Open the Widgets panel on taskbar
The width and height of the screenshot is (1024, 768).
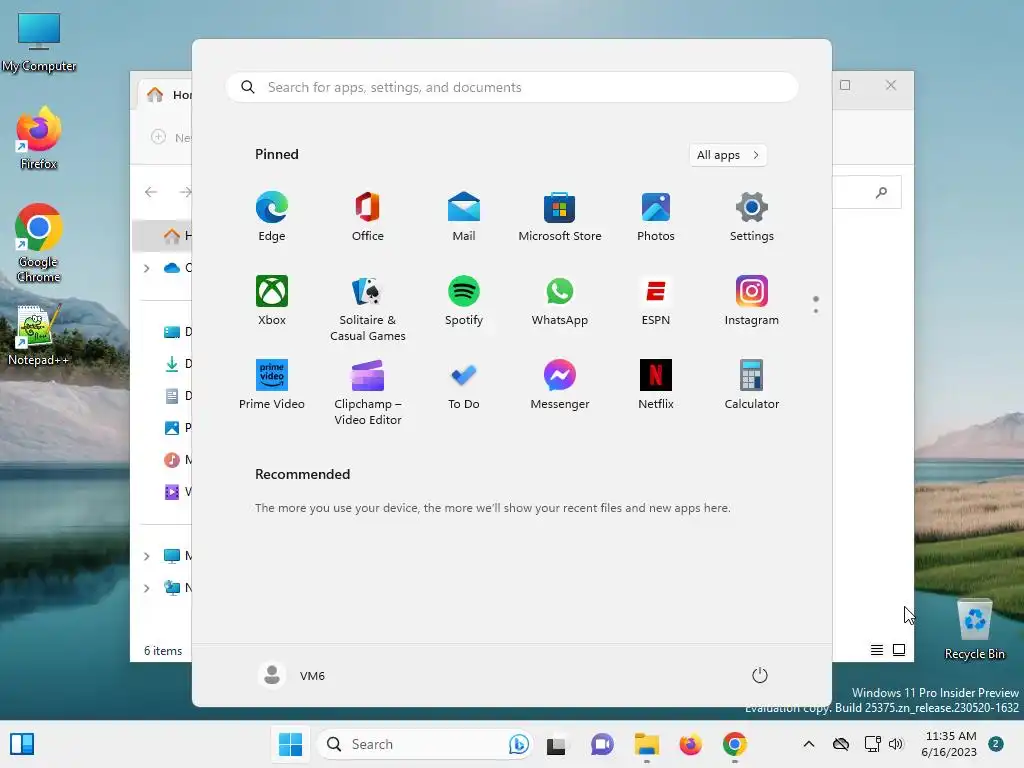tap(22, 744)
